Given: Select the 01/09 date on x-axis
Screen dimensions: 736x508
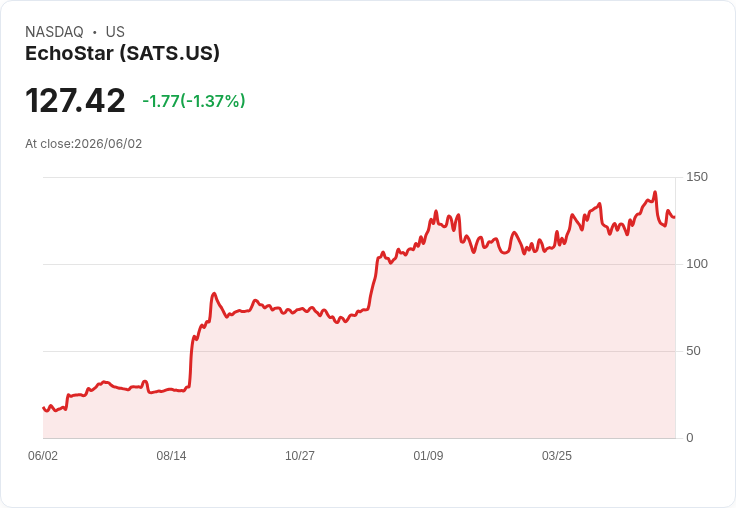Looking at the screenshot, I should click(x=428, y=455).
